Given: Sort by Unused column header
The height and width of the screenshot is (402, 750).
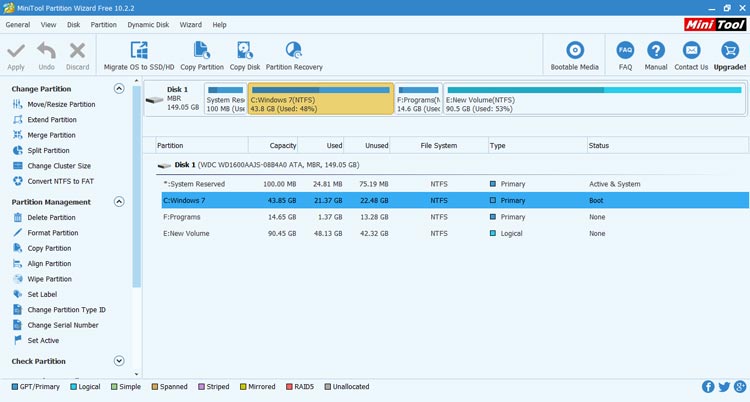Looking at the screenshot, I should (367, 145).
